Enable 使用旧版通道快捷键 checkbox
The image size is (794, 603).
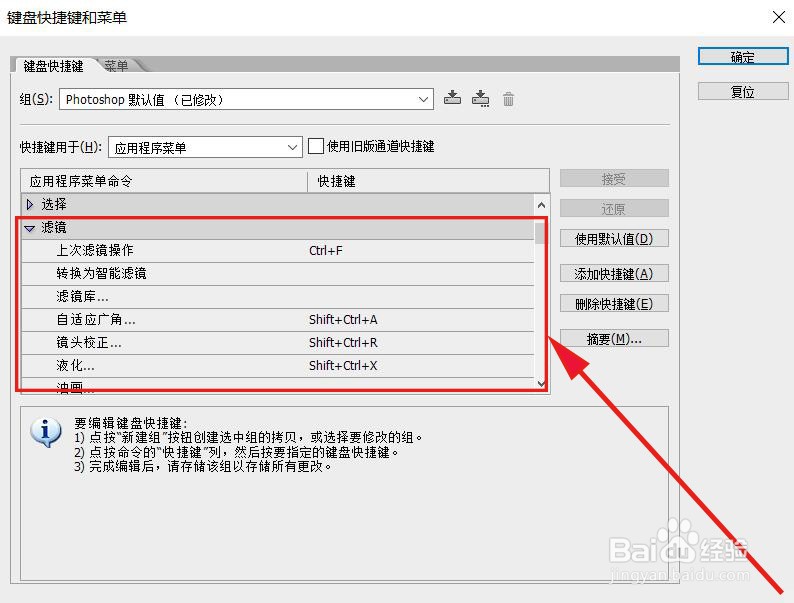(x=316, y=146)
